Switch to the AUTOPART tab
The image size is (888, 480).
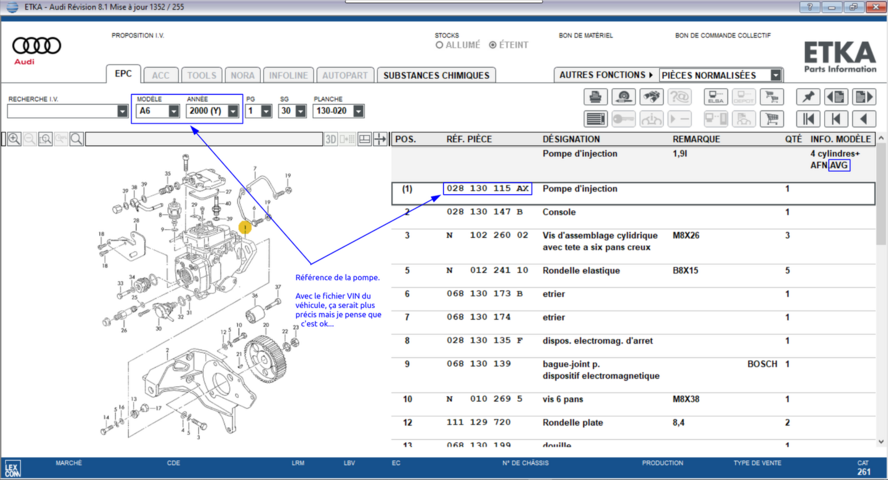[345, 75]
